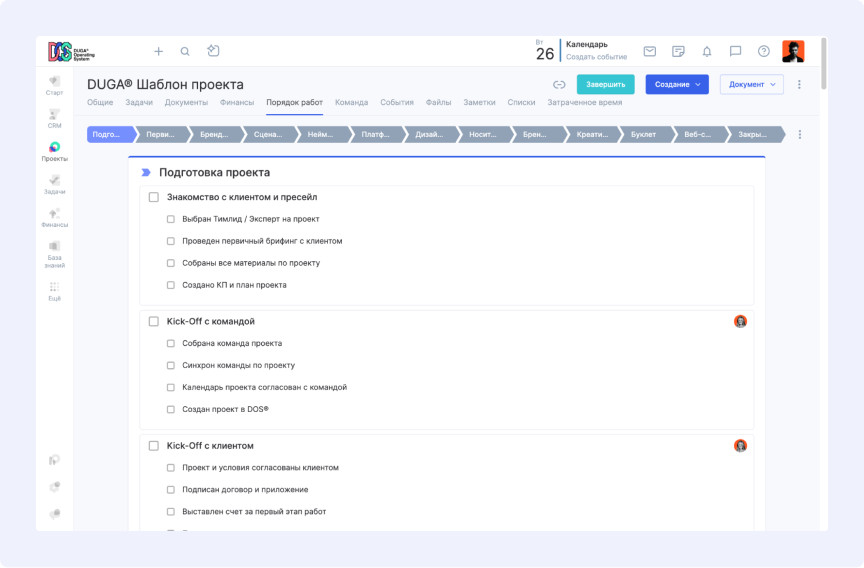Screen dimensions: 864x568
Task: Select the Буклет stage chevron
Action: pos(645,134)
